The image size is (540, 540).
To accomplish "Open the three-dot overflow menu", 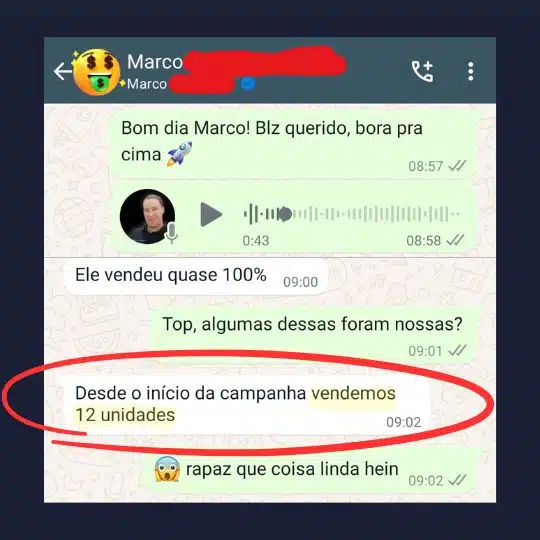I will pyautogui.click(x=471, y=71).
